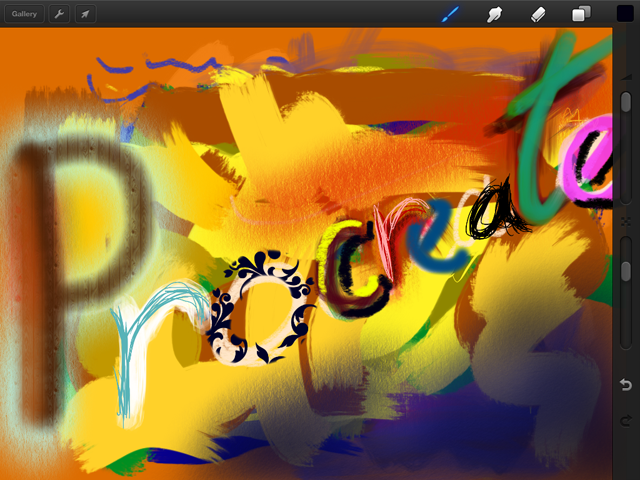The image size is (640, 480).
Task: Open the active color swatch
Action: pos(625,13)
